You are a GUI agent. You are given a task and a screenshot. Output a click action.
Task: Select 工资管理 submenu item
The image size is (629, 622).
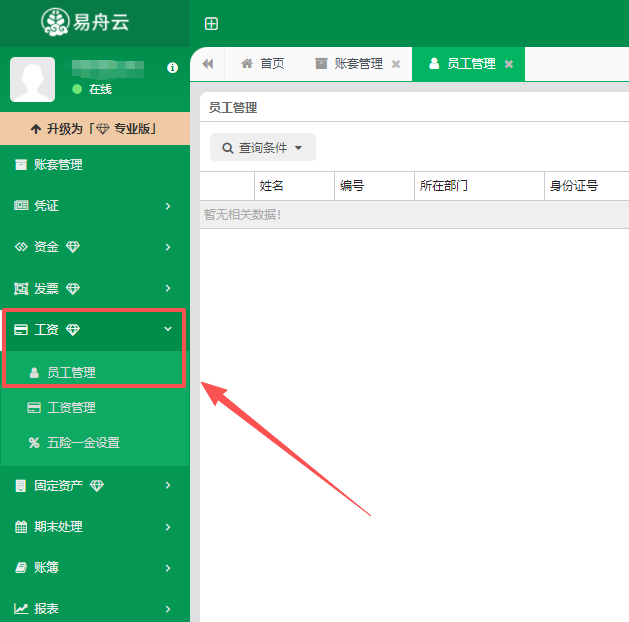(x=71, y=408)
